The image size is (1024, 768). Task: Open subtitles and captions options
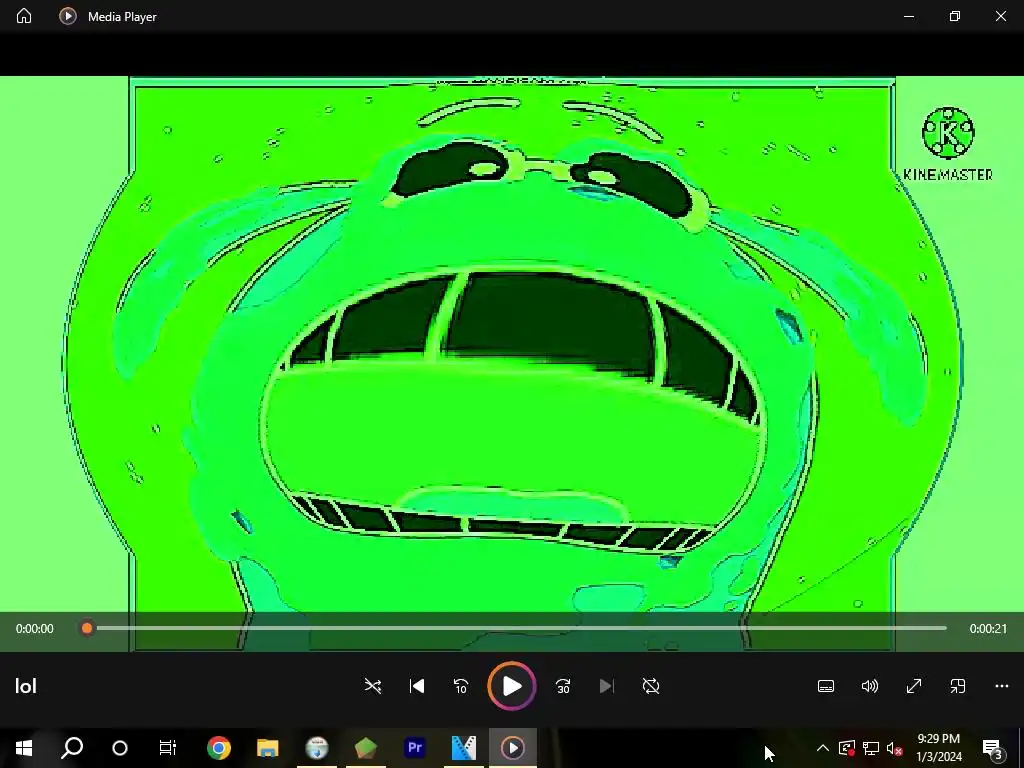point(825,686)
